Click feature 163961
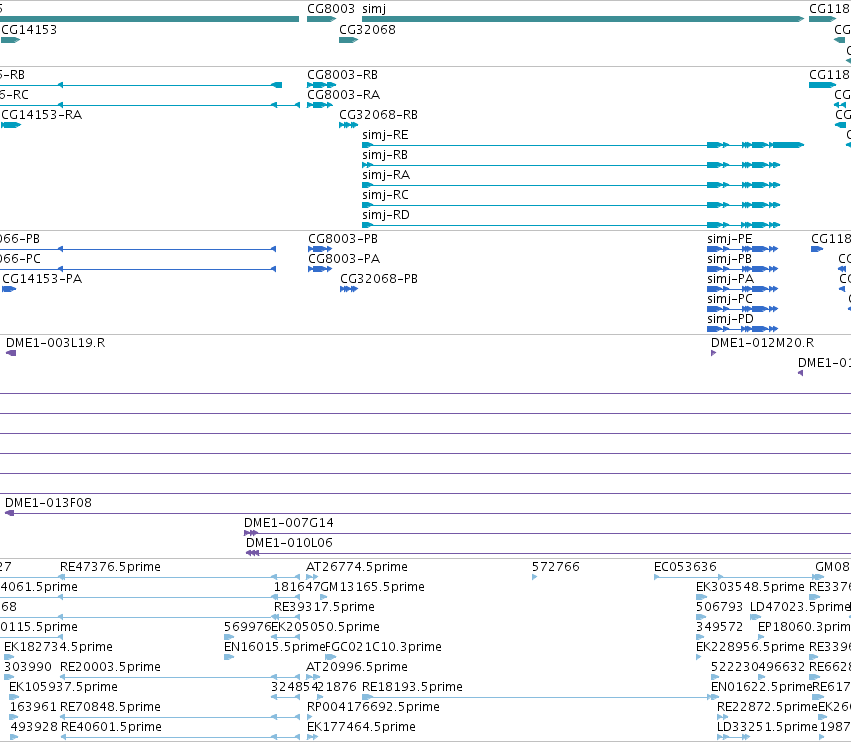Viewport: 851px width, 742px height. click(33, 707)
